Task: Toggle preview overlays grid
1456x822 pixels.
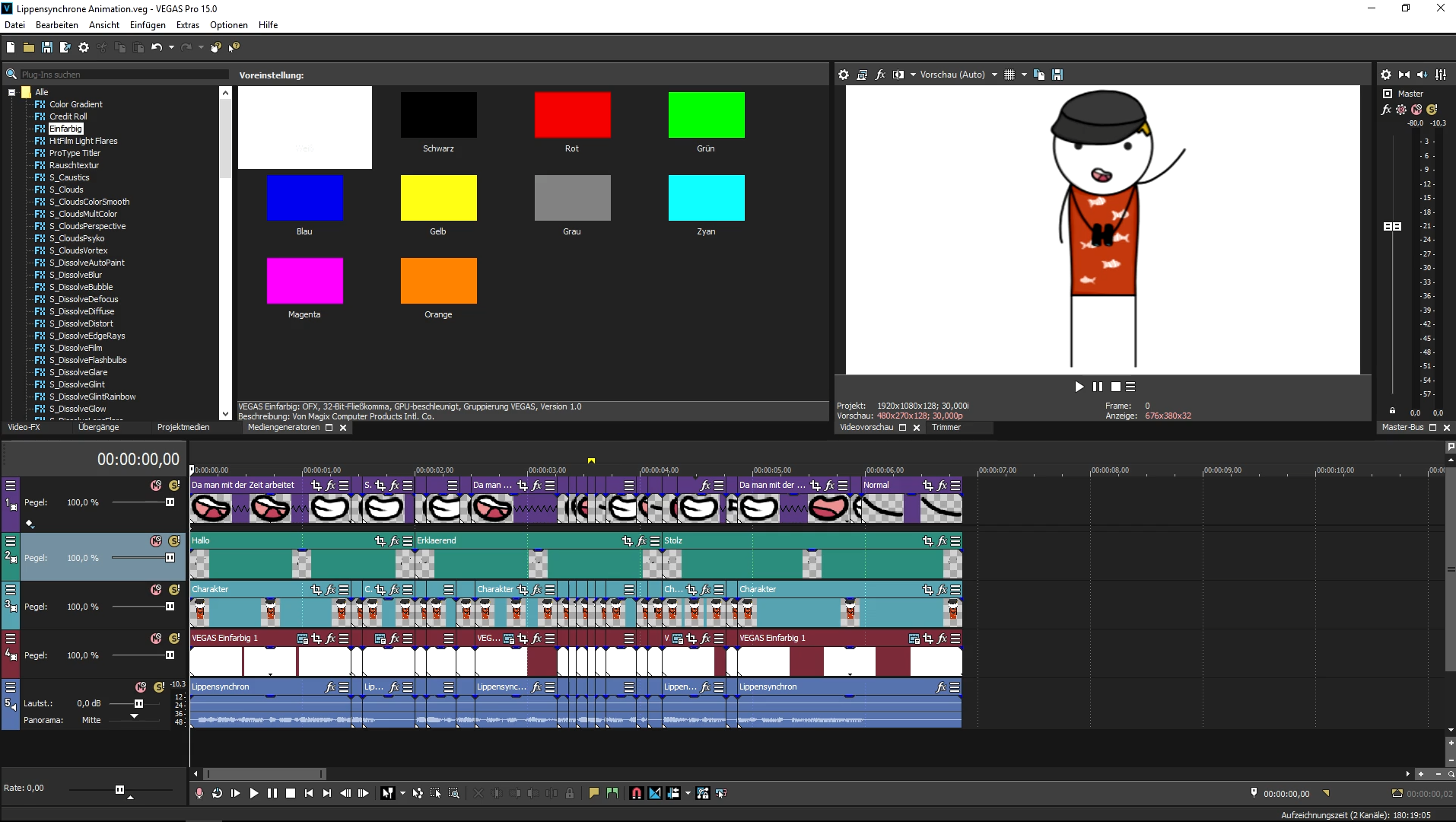Action: click(1009, 75)
